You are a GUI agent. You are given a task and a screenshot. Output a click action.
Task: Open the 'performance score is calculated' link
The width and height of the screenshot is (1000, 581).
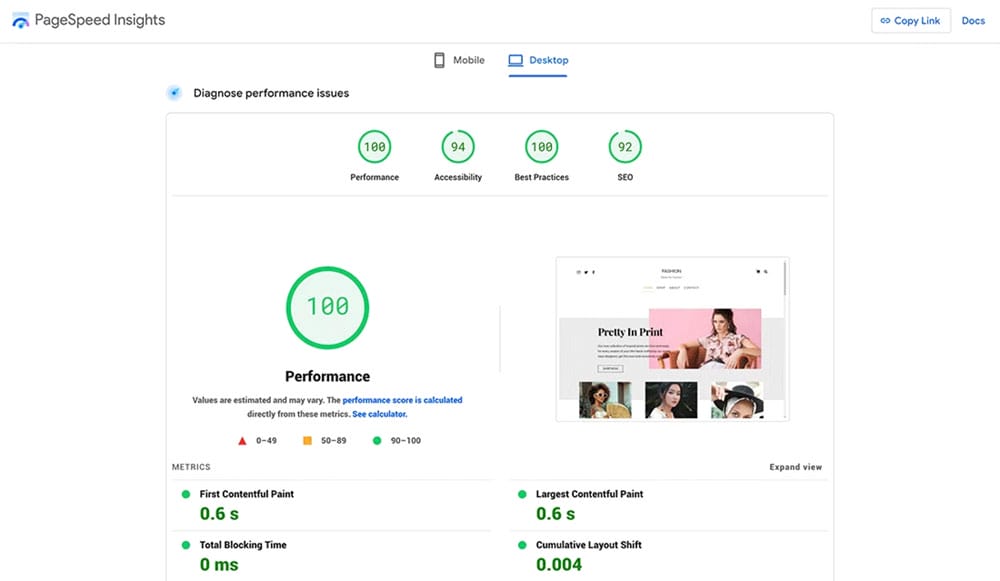pyautogui.click(x=402, y=400)
